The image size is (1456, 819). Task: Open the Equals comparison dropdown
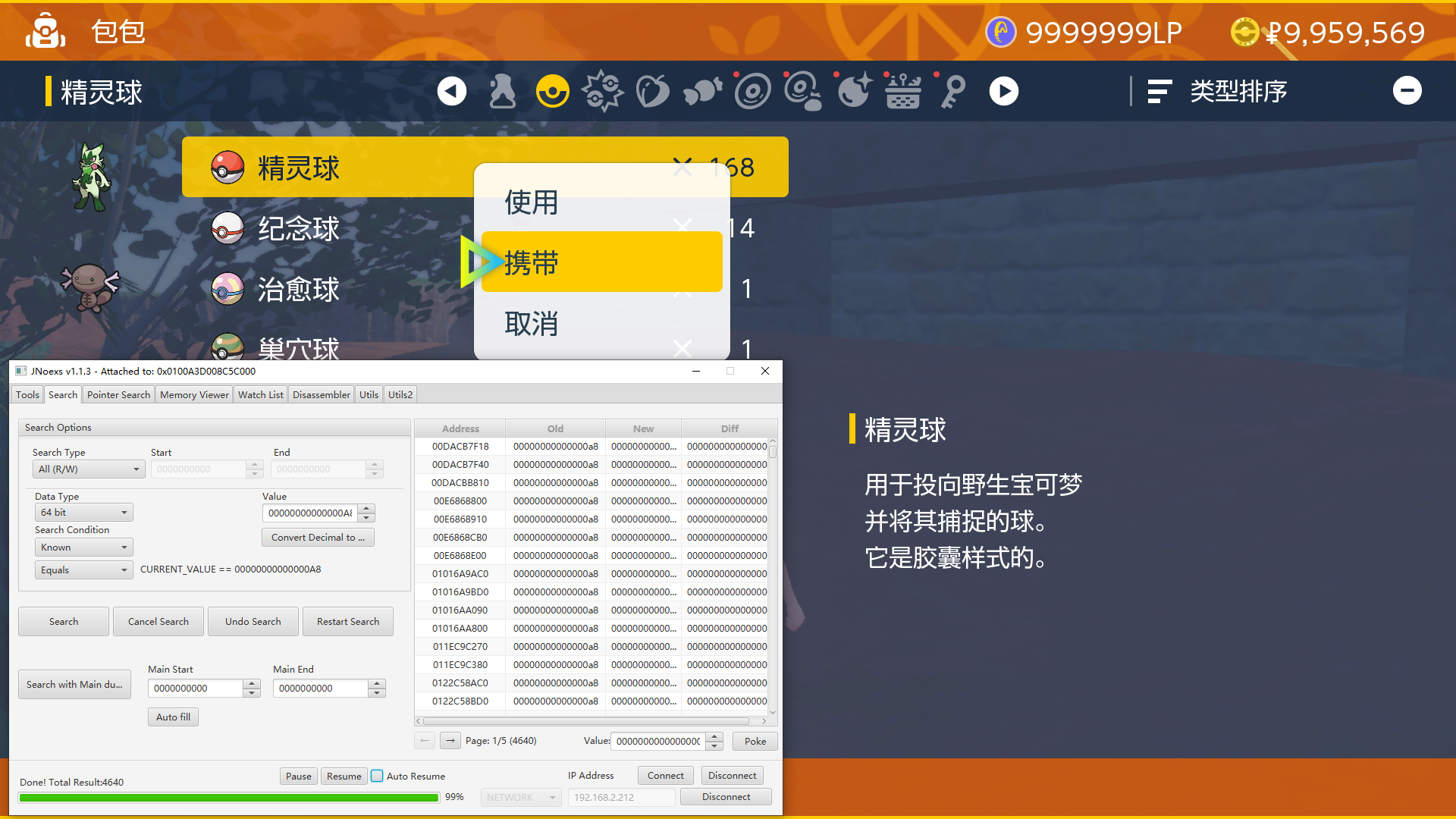tap(84, 570)
